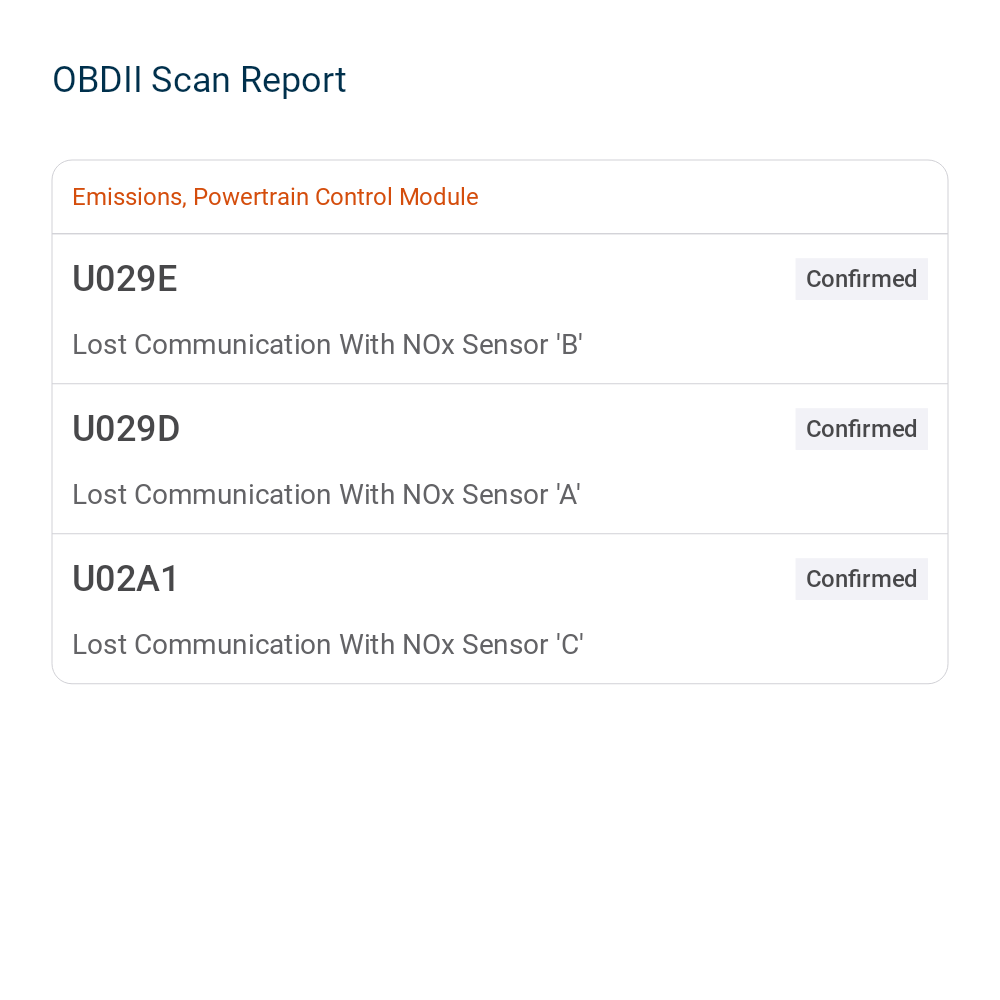Screen dimensions: 1000x1000
Task: Select the NOx Sensor 'C' description text
Action: 328,644
